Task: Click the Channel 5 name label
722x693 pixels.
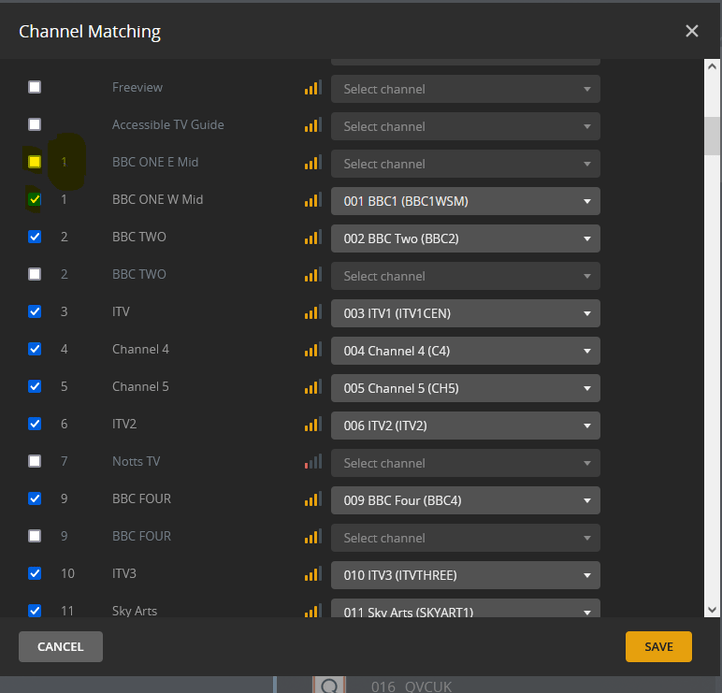Action: click(140, 386)
